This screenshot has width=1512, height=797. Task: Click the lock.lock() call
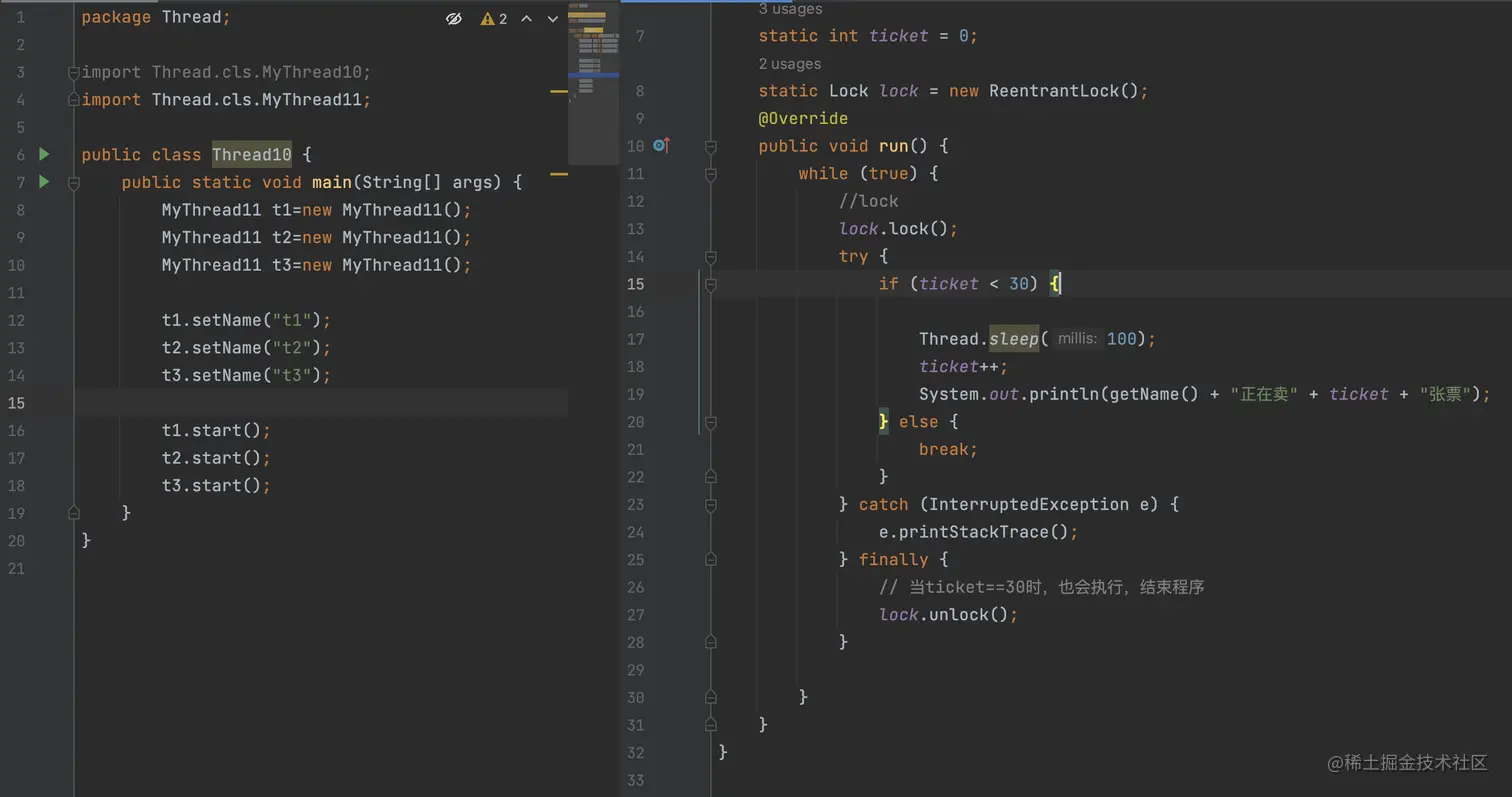(898, 229)
